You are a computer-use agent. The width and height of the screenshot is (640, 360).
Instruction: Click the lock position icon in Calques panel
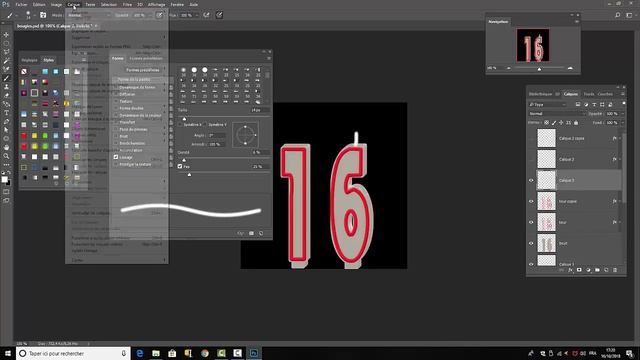tap(561, 122)
